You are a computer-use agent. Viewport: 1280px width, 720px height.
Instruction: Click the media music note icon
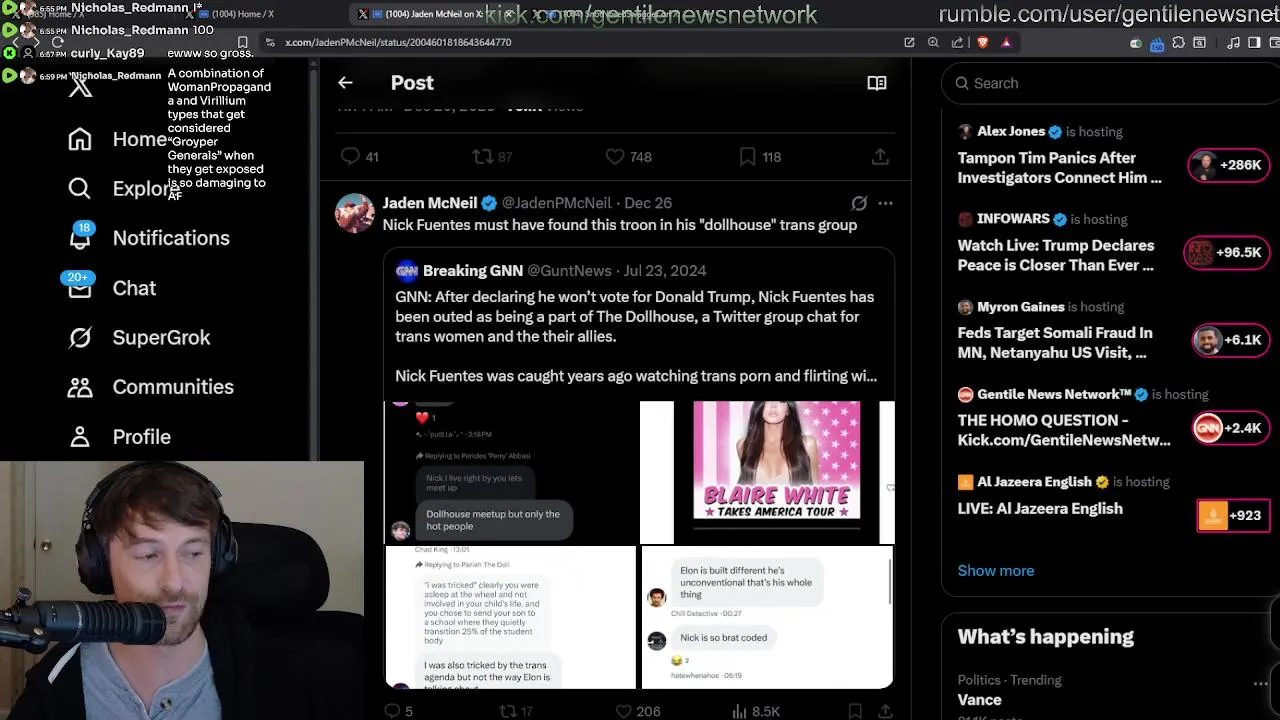click(x=1233, y=43)
